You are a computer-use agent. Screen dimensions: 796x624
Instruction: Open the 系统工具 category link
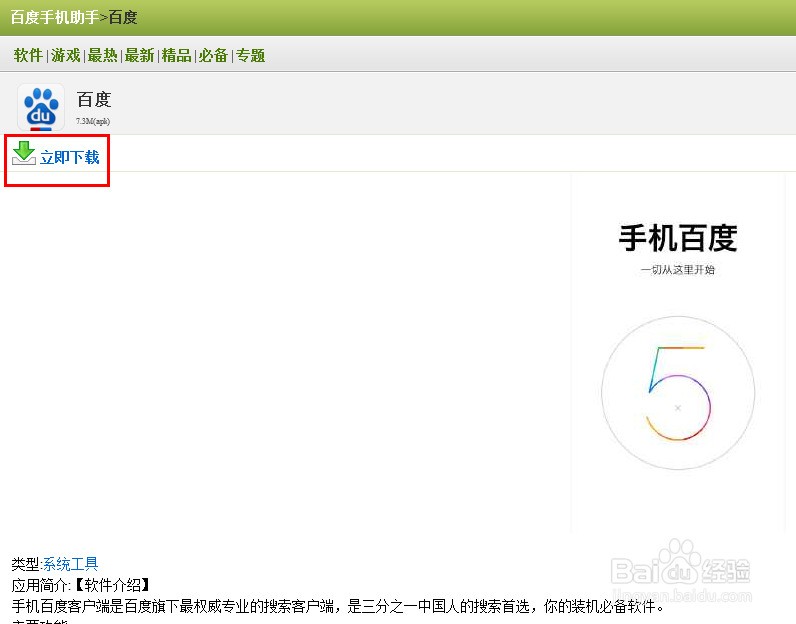pos(71,564)
